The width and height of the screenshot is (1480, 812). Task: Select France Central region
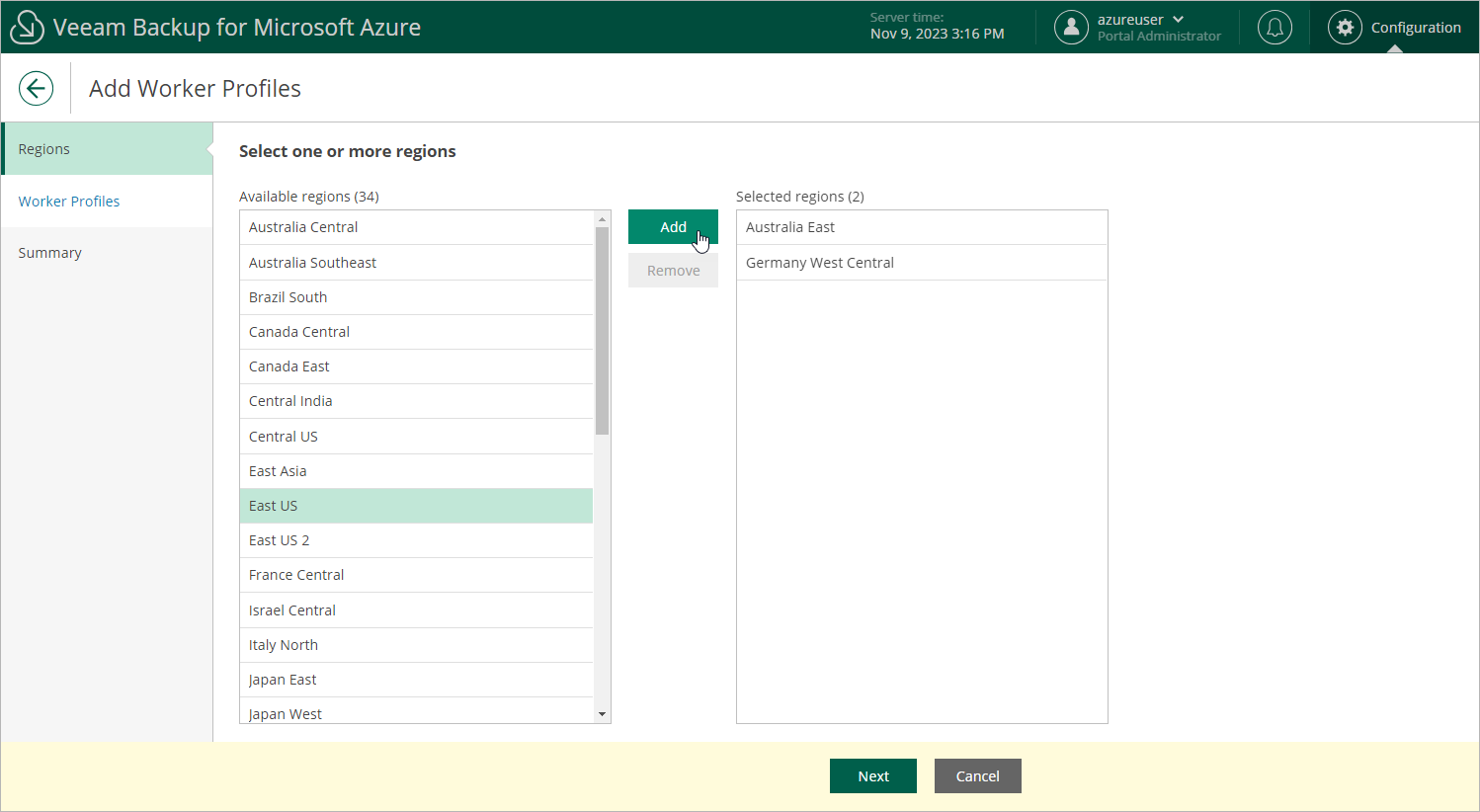[x=416, y=575]
